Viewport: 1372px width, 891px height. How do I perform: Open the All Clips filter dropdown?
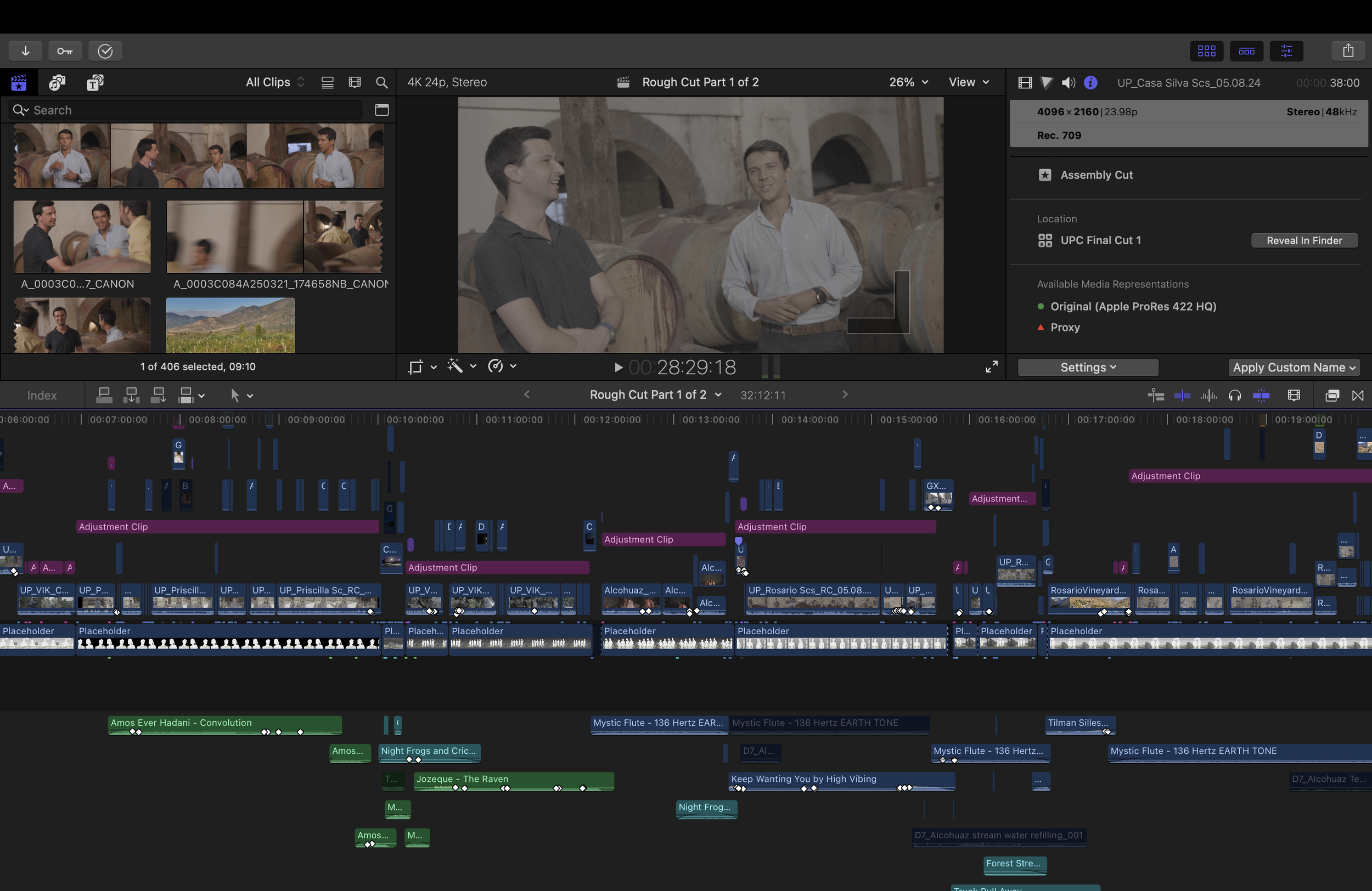[274, 82]
